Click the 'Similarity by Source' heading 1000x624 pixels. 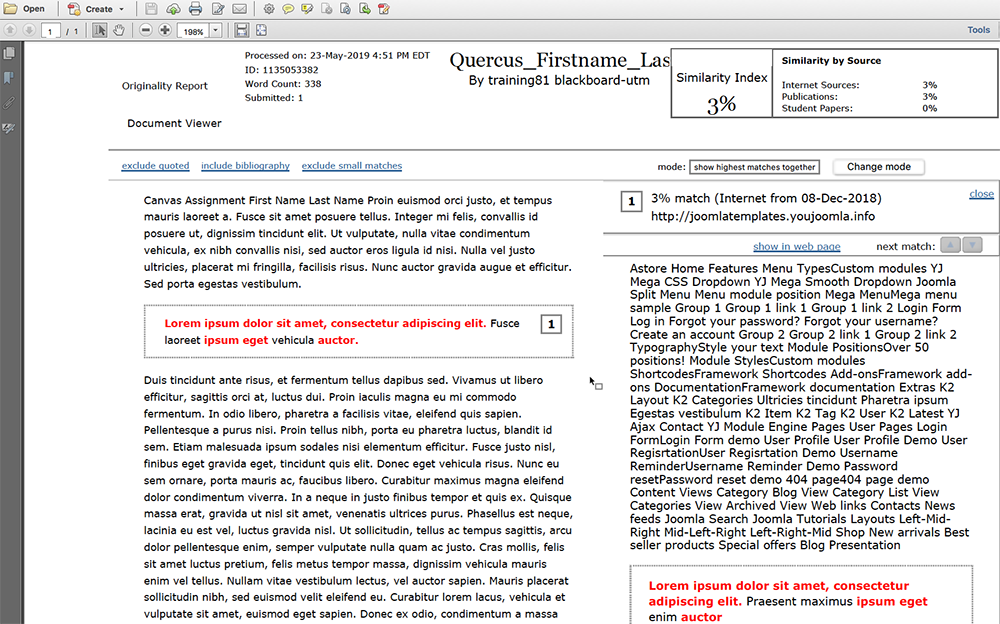coord(831,61)
